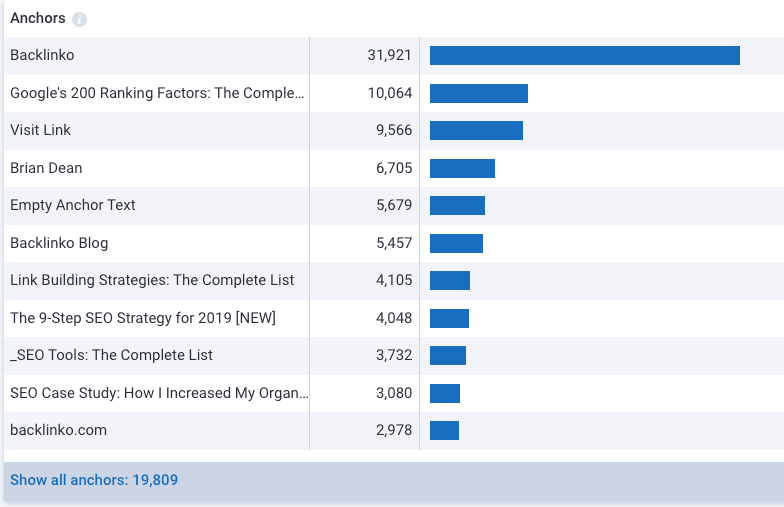Click the 3,080 count value

pos(394,393)
